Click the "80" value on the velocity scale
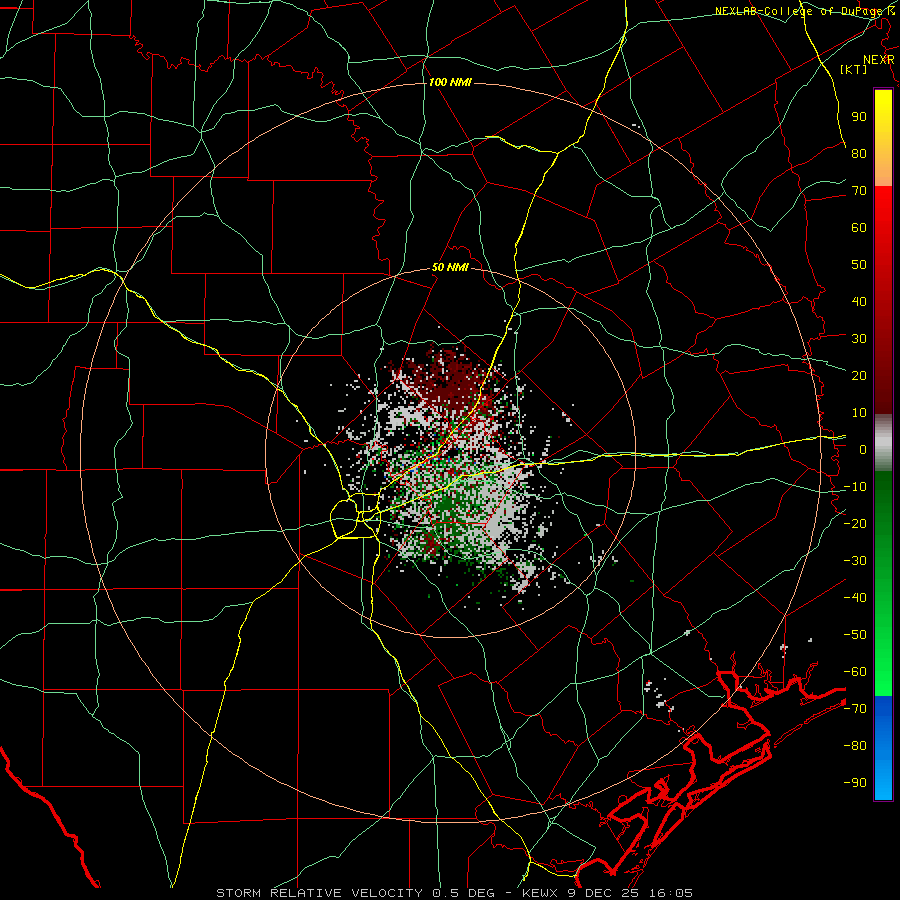This screenshot has width=900, height=900. pos(859,153)
